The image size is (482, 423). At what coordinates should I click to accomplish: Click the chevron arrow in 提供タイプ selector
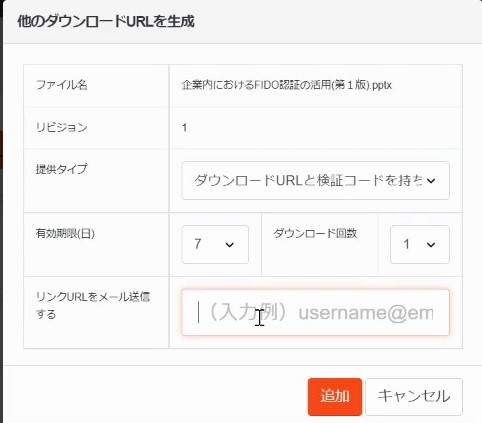point(431,181)
